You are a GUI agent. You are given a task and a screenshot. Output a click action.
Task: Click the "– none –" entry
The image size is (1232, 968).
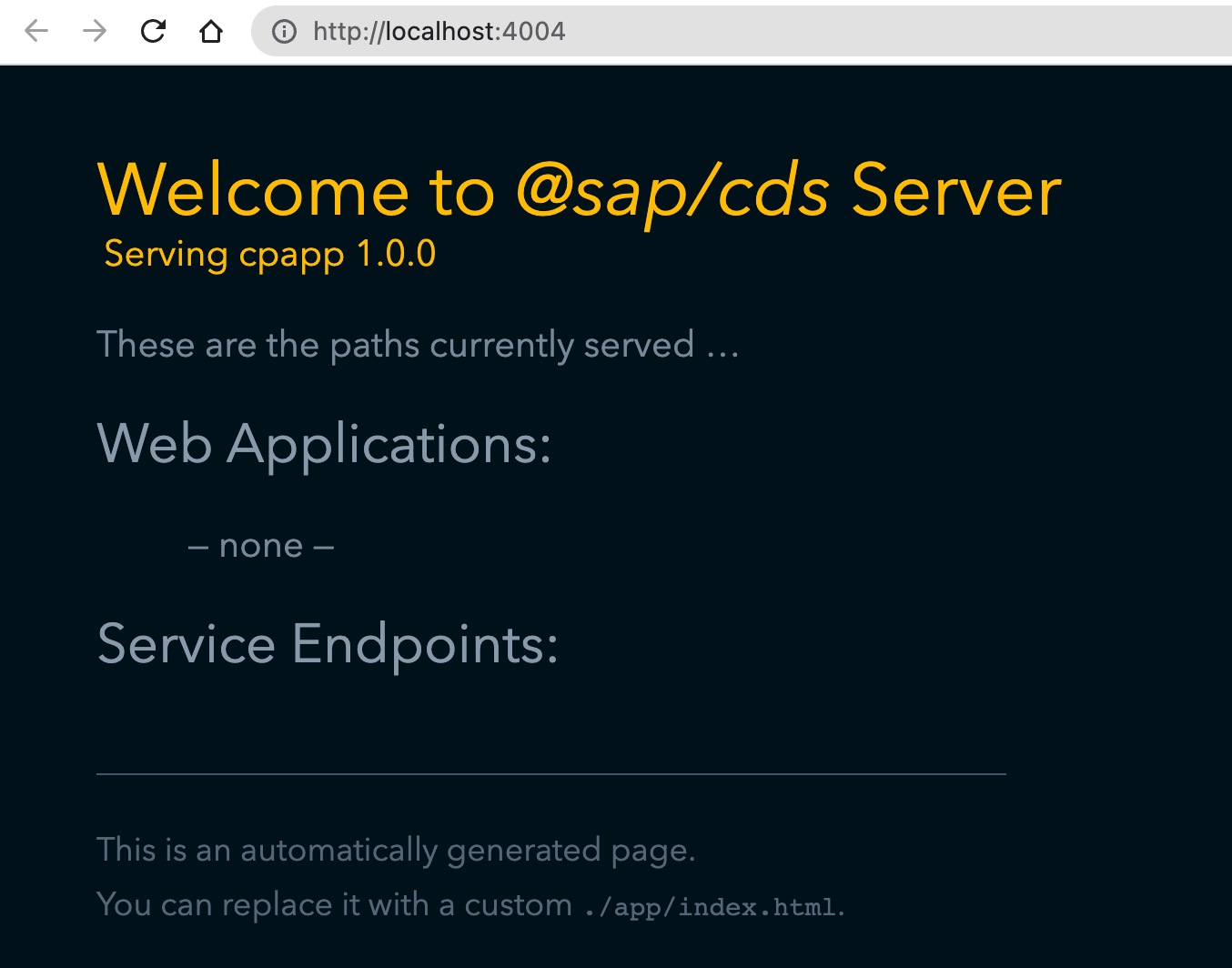(x=261, y=546)
